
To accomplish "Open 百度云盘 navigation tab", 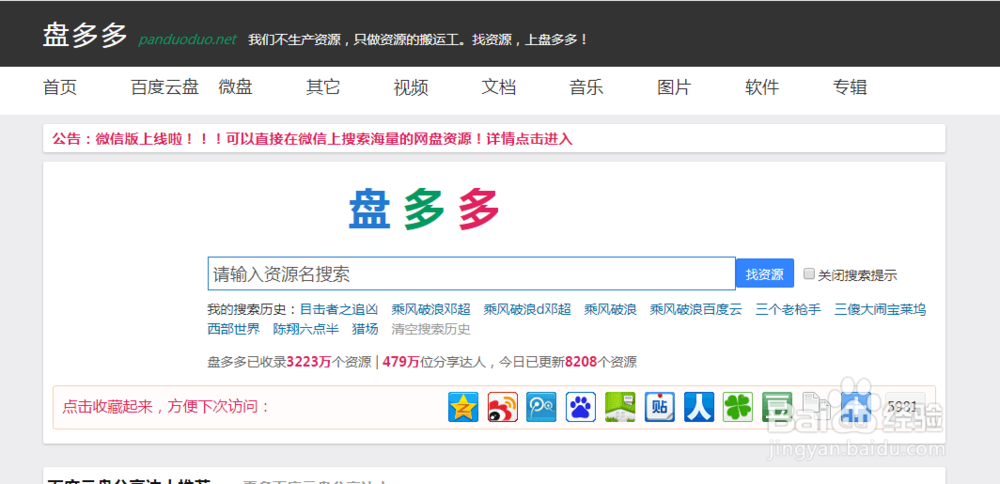I will 165,87.
